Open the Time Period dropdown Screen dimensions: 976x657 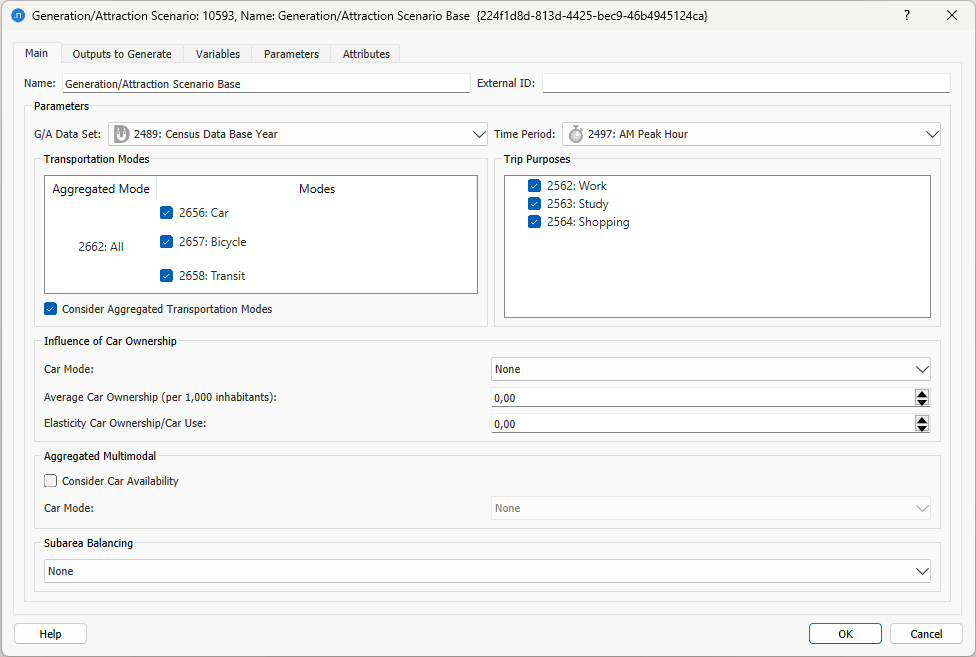[931, 133]
